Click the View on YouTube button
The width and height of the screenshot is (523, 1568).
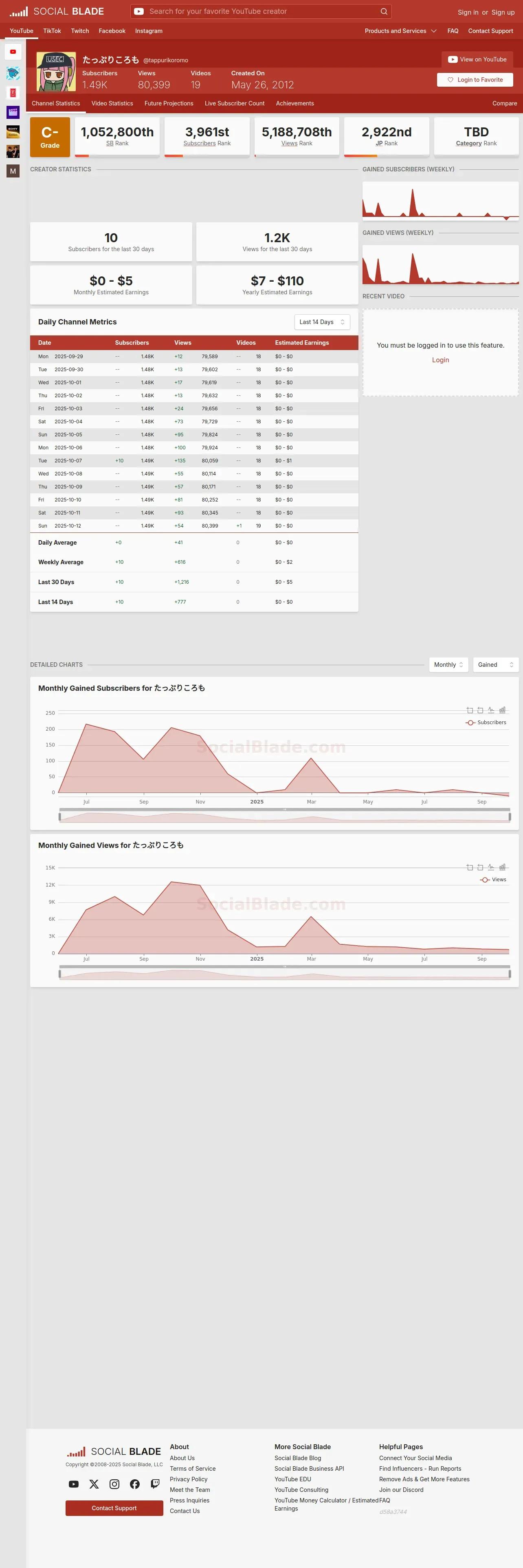[477, 60]
